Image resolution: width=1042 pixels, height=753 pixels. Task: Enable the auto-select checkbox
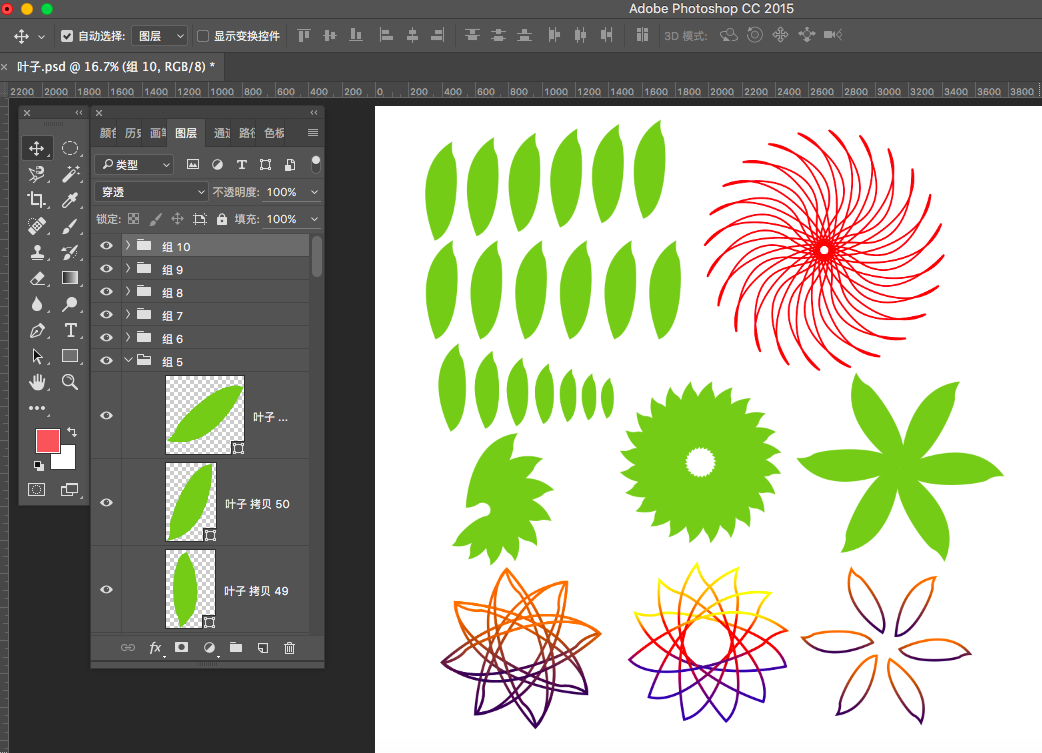[x=67, y=36]
